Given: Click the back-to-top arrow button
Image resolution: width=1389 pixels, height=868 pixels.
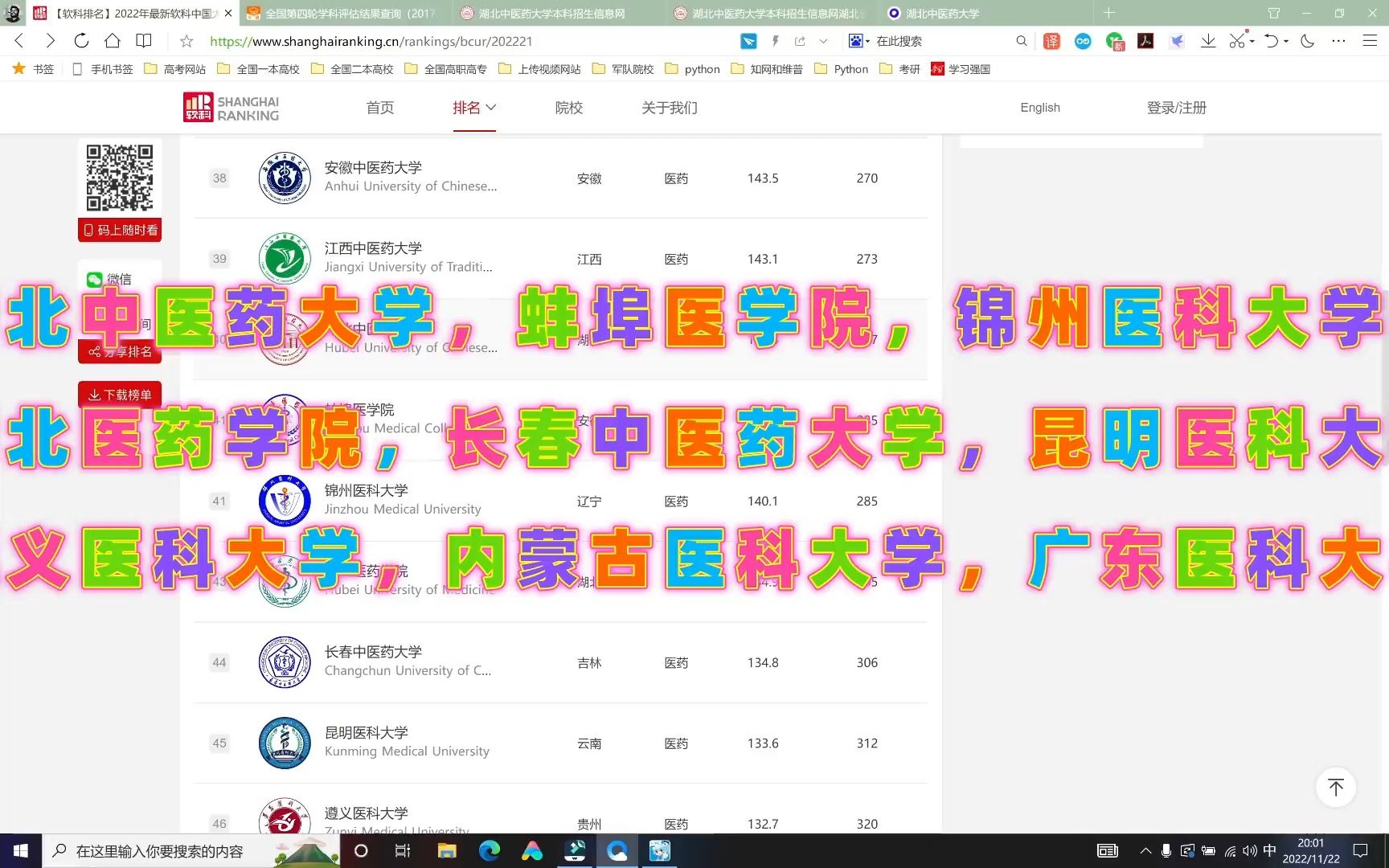Looking at the screenshot, I should tap(1336, 788).
